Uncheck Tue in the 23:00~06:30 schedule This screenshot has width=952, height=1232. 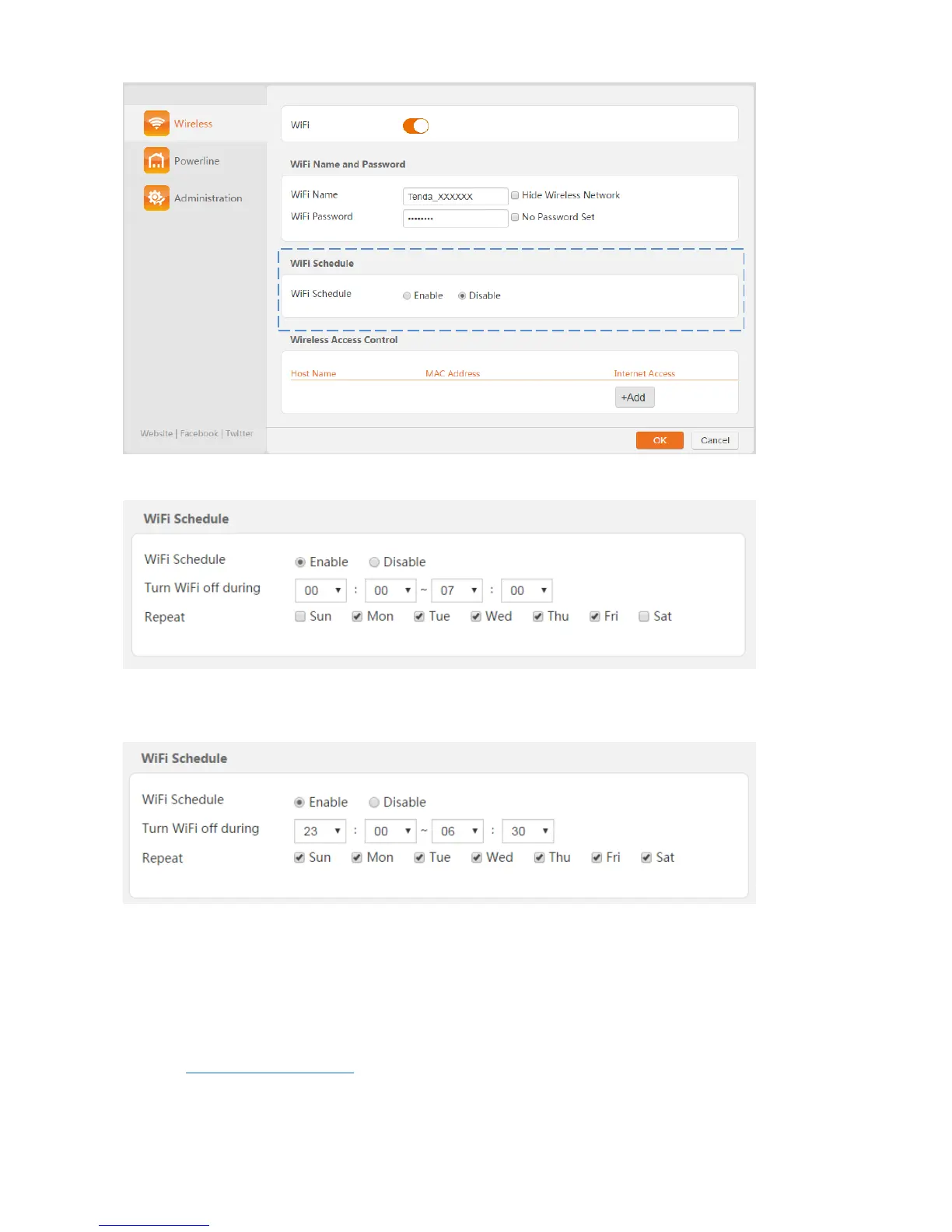(x=419, y=858)
